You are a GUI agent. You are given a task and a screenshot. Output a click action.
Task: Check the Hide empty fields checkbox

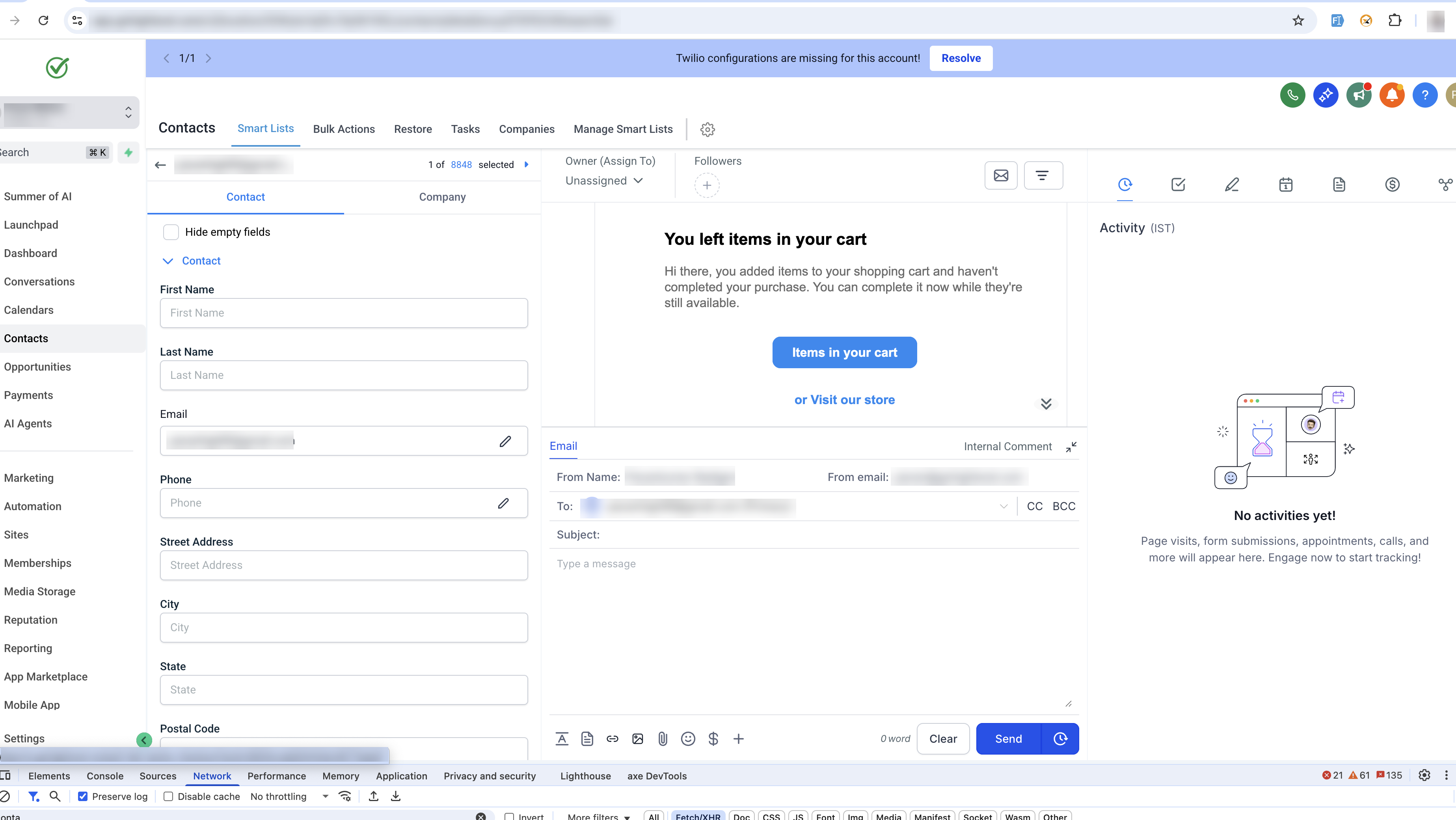[x=171, y=232]
